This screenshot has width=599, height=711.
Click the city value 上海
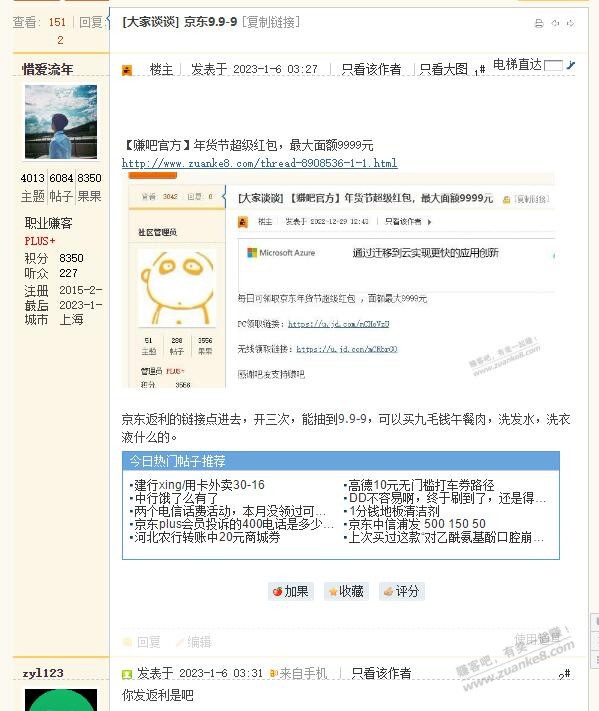pos(72,320)
